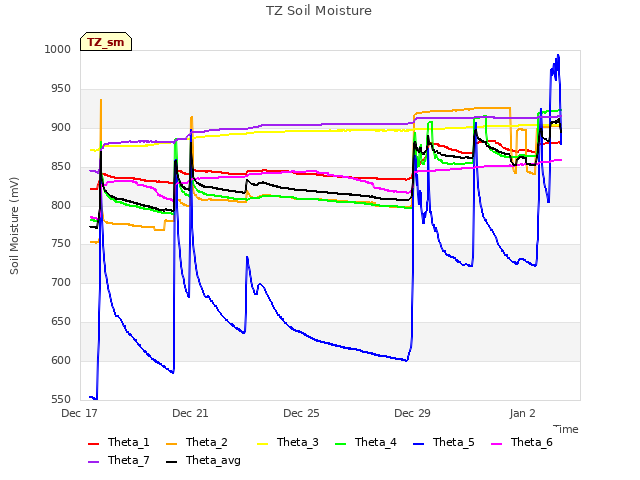Click the yellow Theta_3 legend swatch
This screenshot has width=640, height=480.
point(262,444)
